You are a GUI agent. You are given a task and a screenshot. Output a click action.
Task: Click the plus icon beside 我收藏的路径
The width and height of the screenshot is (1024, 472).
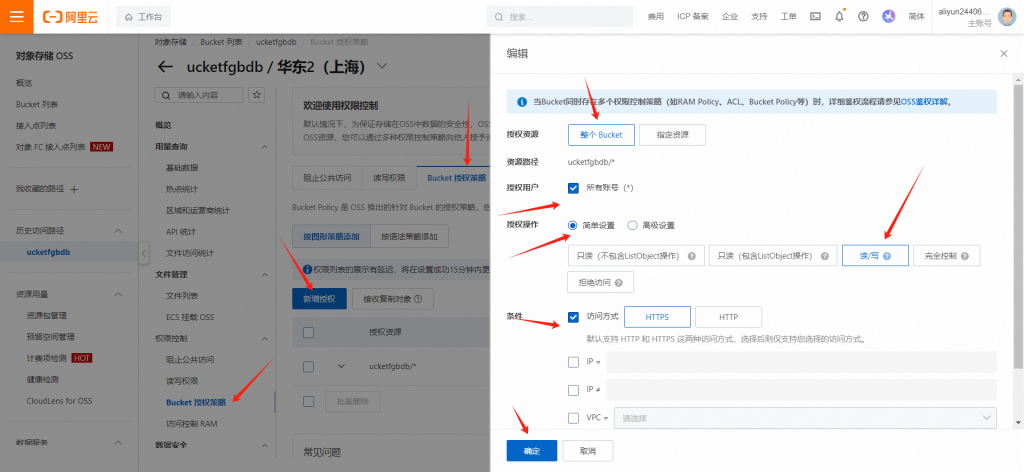tap(74, 189)
